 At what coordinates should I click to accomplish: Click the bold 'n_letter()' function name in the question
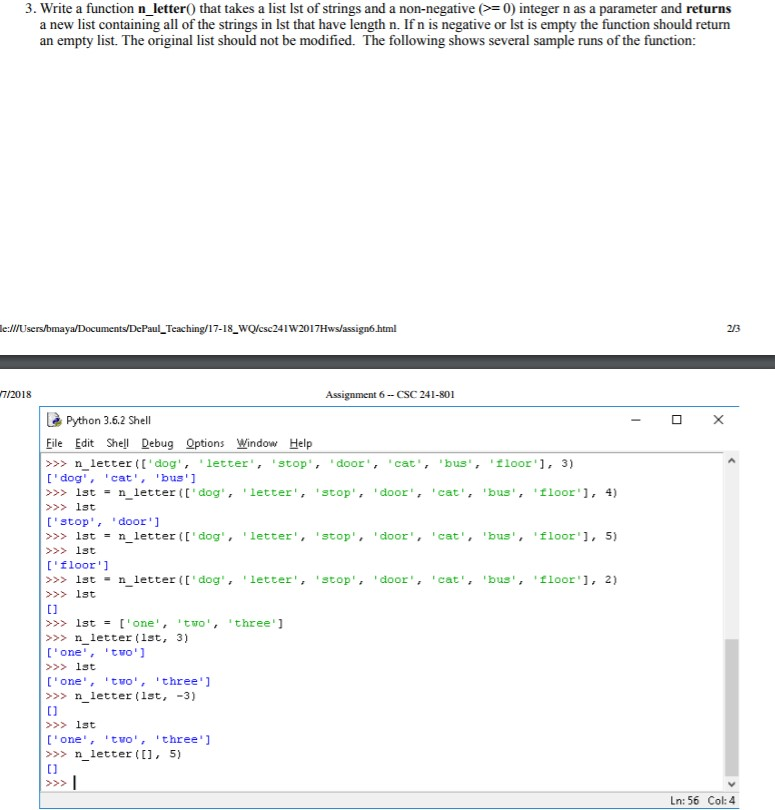click(166, 9)
